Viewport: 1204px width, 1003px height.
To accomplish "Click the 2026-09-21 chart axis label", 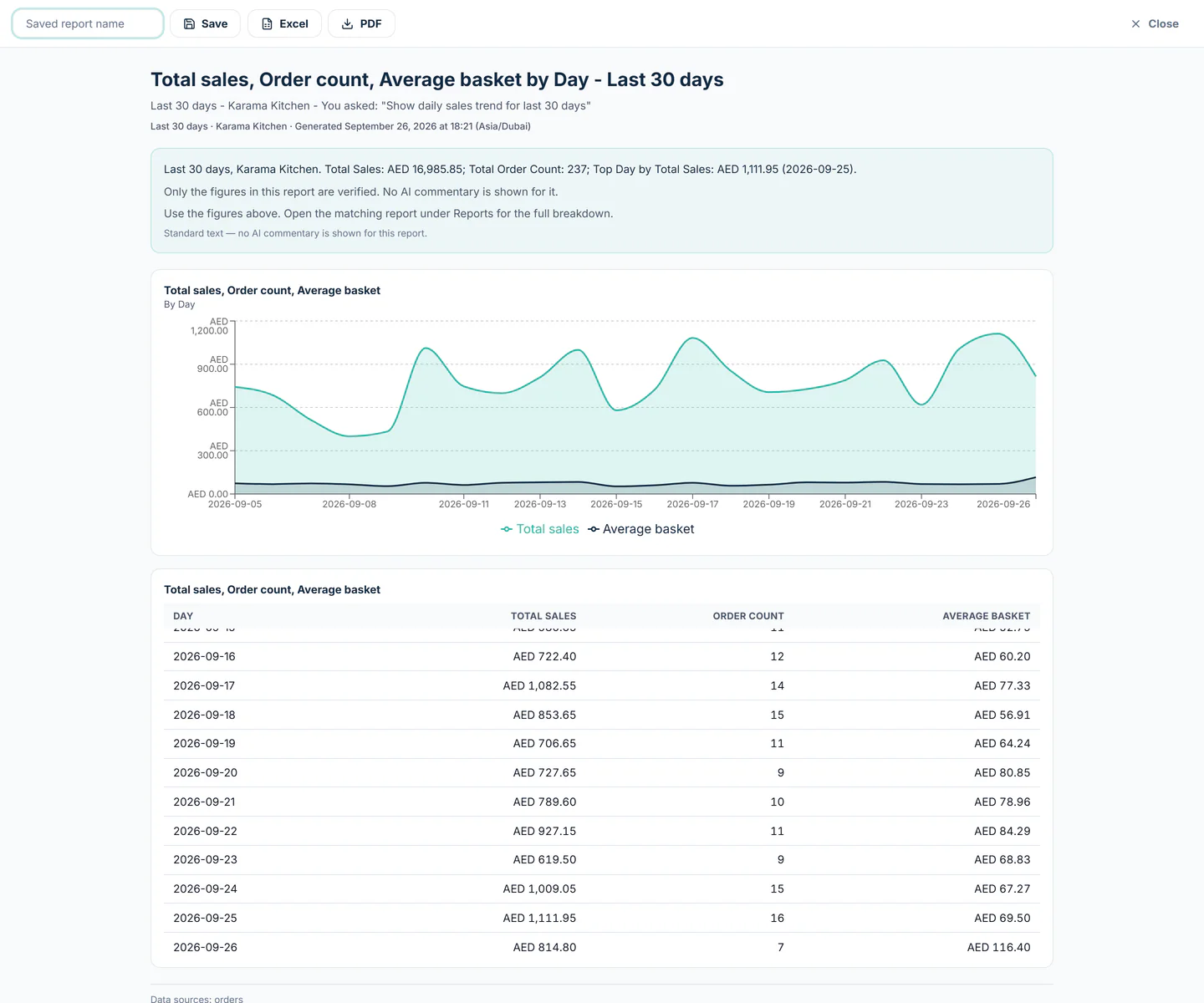I will point(845,504).
